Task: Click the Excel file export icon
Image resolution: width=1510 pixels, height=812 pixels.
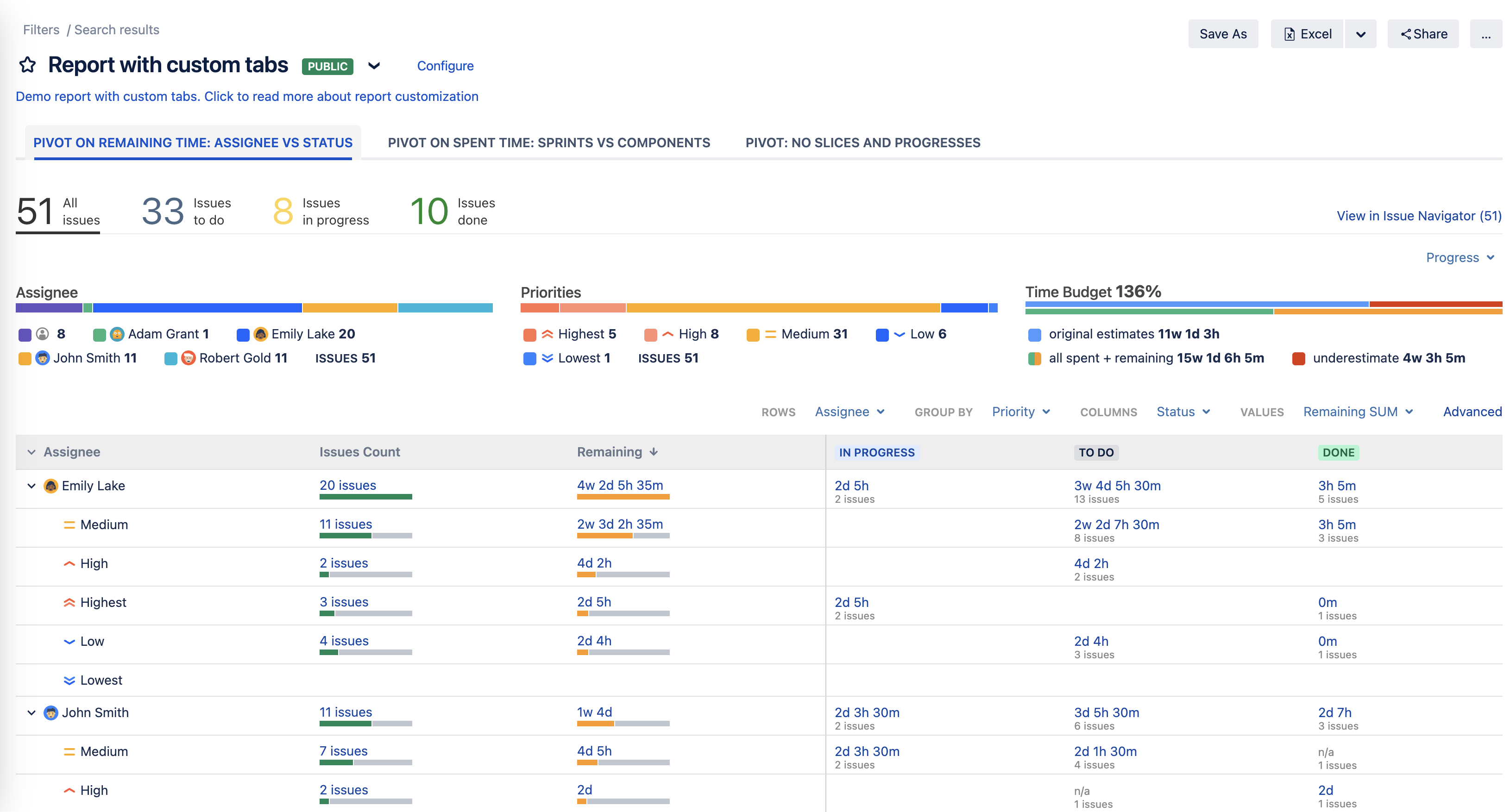Action: pyautogui.click(x=1289, y=35)
